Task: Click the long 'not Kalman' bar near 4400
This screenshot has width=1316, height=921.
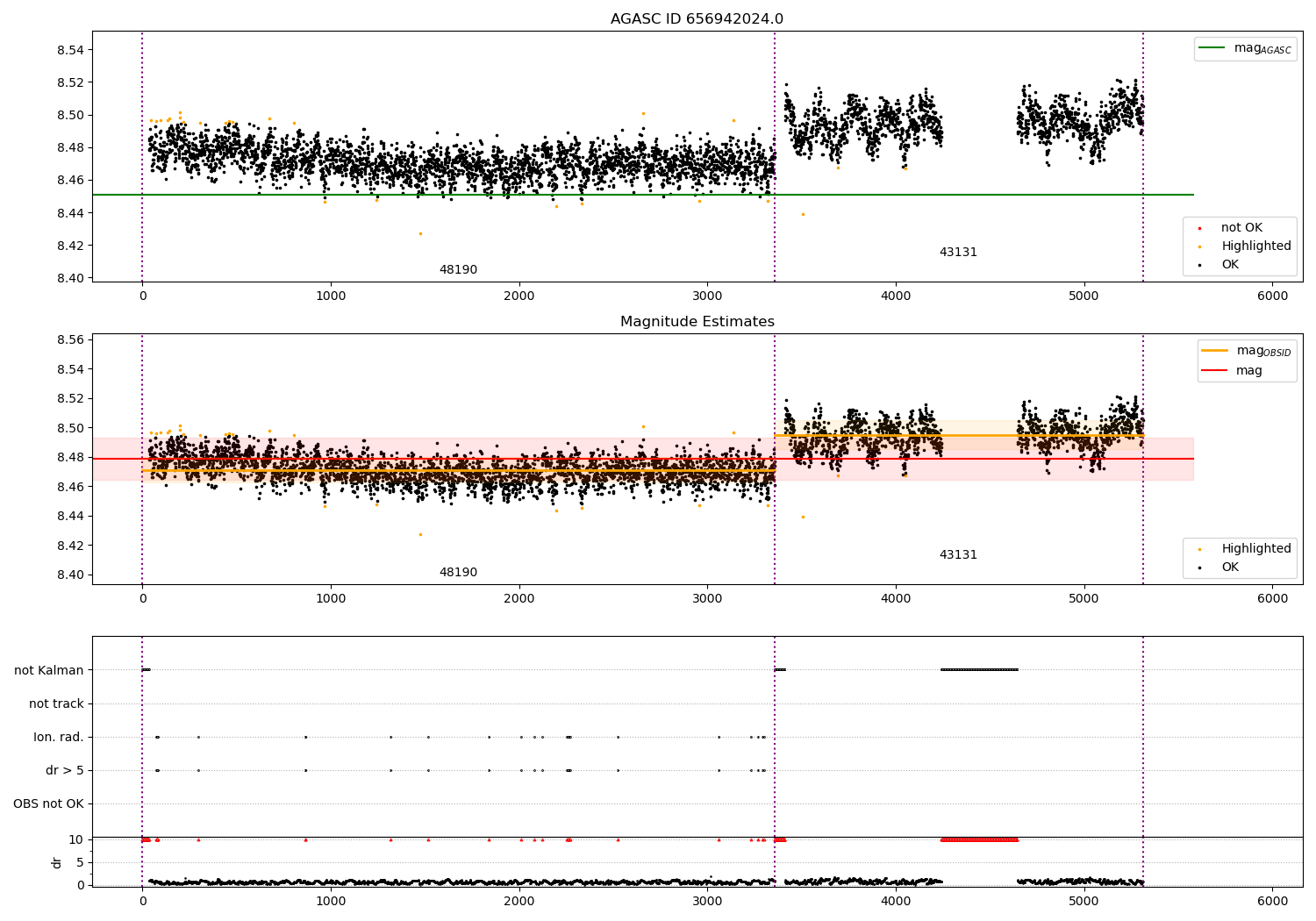Action: pyautogui.click(x=979, y=670)
